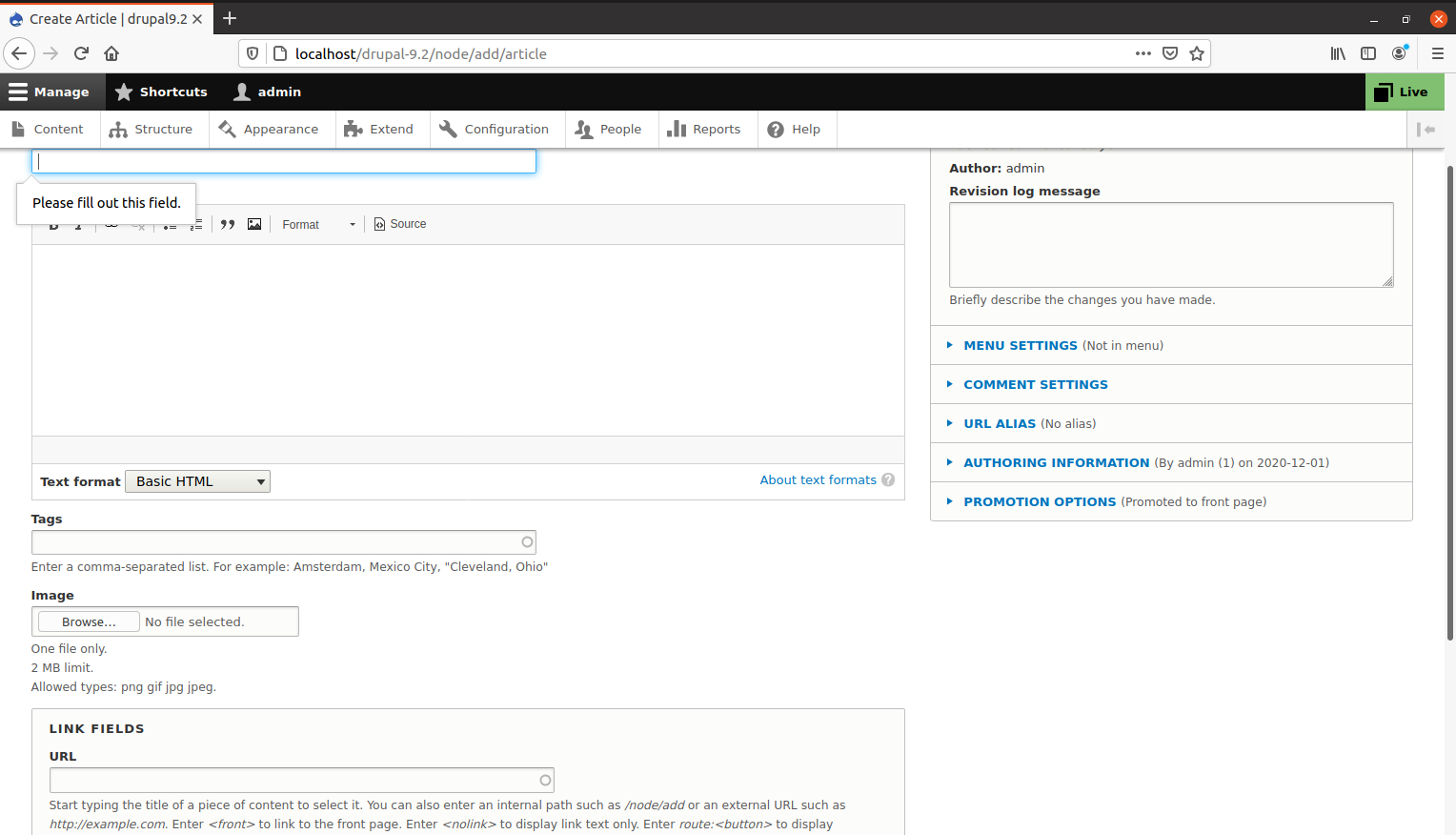The image size is (1456, 835).
Task: Open the Structure admin menu
Action: [x=151, y=130]
